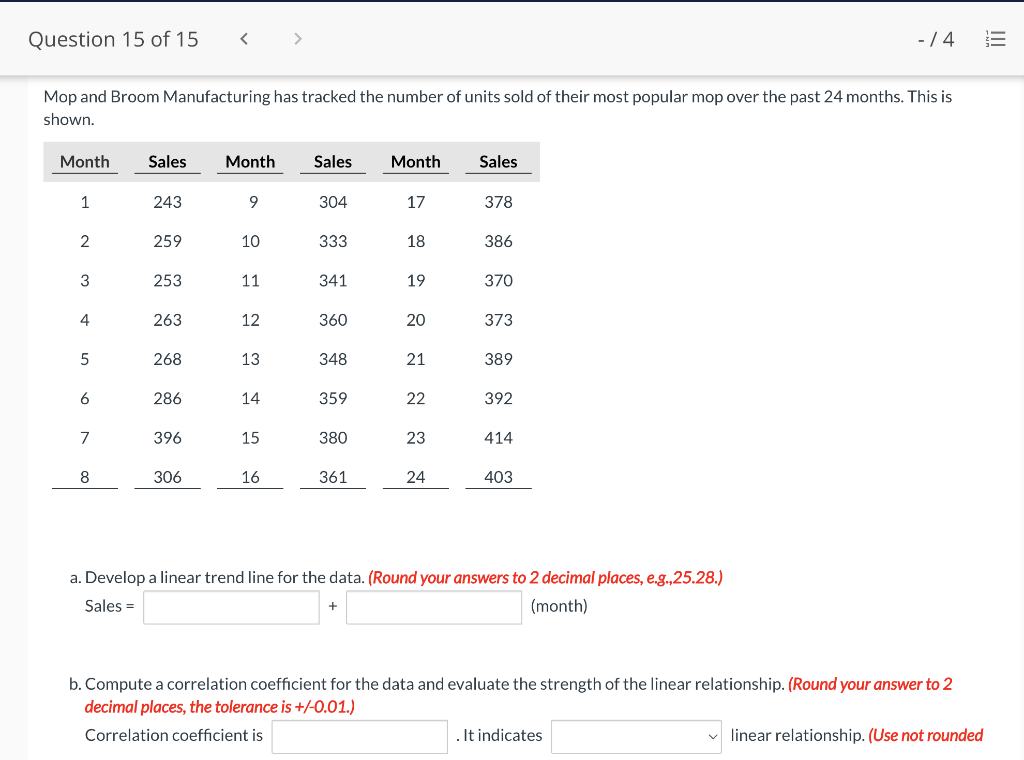Click the Sales intercept answer box
1024x760 pixels.
[x=231, y=607]
